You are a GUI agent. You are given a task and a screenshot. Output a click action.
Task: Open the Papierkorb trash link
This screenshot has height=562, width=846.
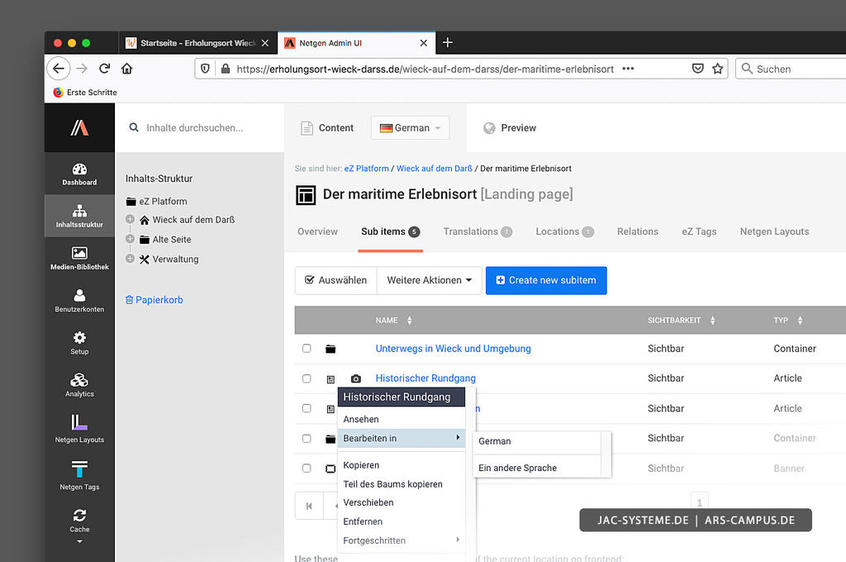point(154,300)
